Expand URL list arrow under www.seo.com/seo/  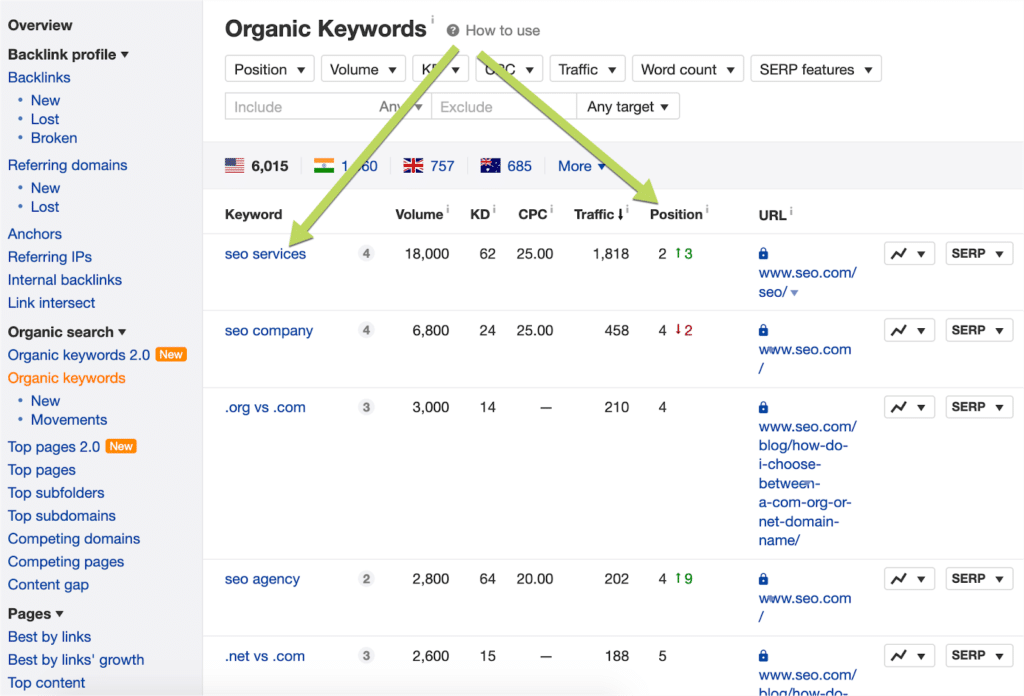794,293
